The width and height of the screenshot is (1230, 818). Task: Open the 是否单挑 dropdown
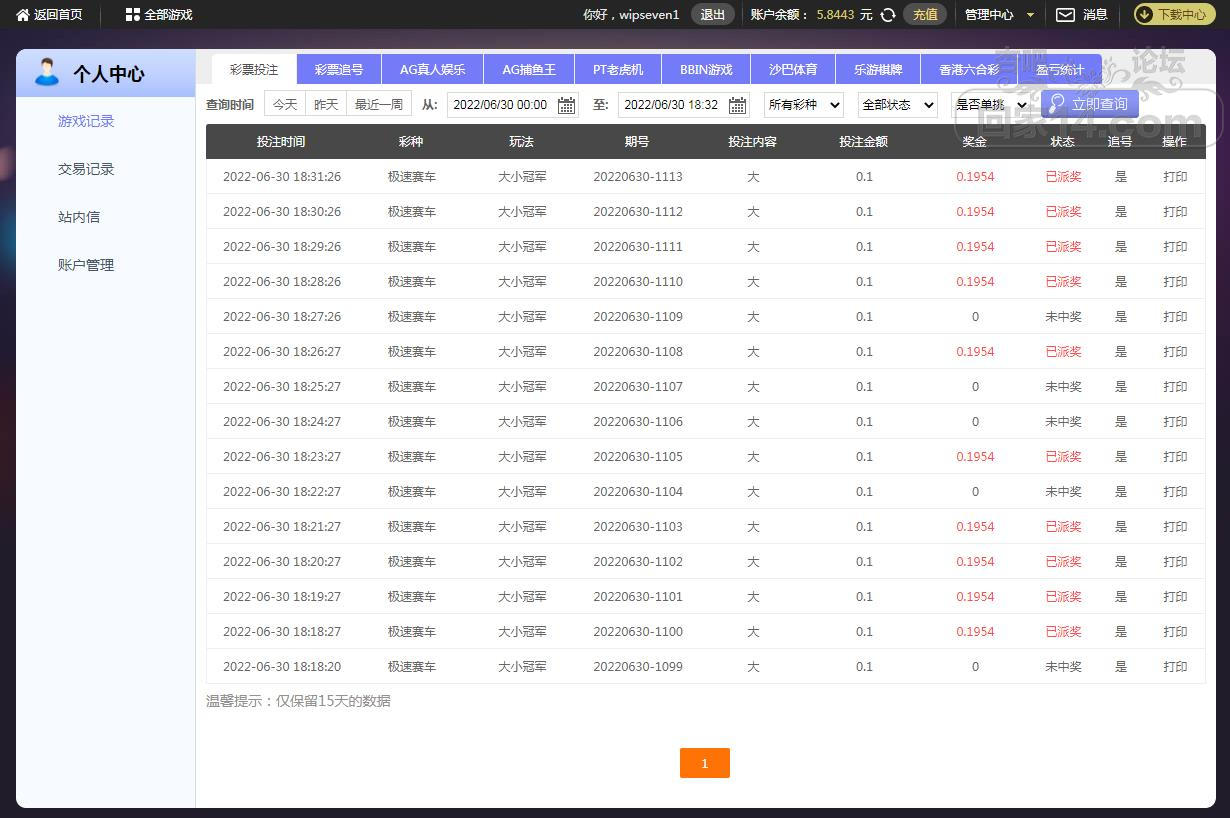pyautogui.click(x=990, y=105)
